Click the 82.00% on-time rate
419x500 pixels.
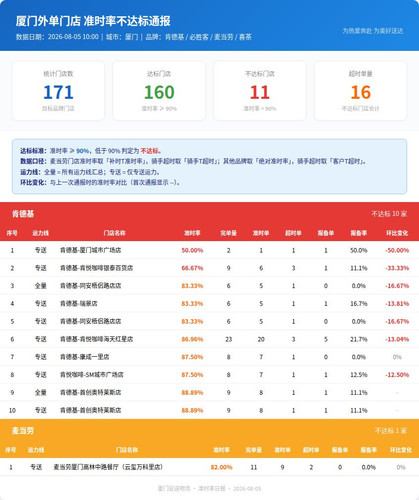point(221,467)
